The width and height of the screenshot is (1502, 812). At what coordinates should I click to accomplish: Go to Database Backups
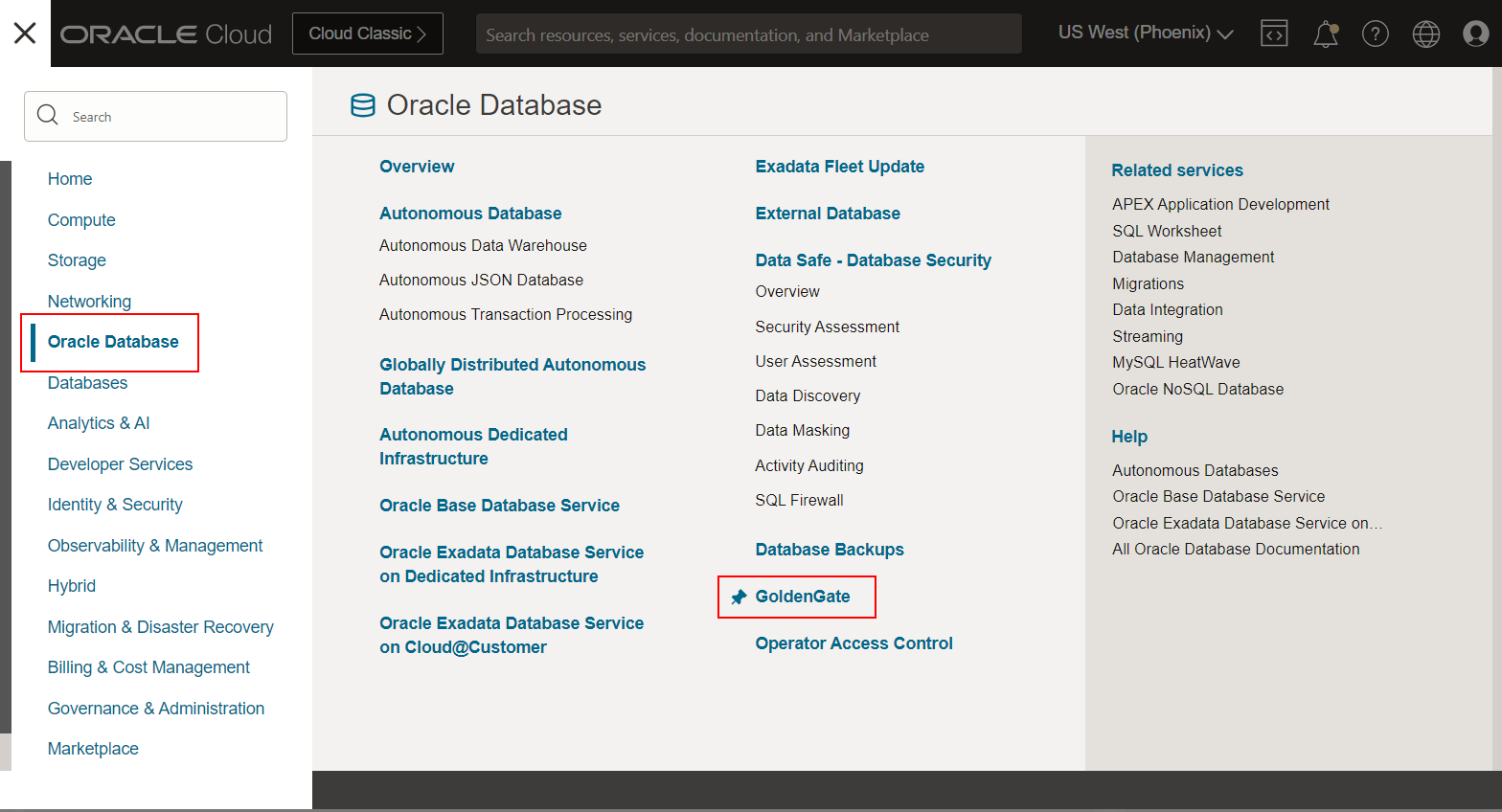(x=830, y=550)
